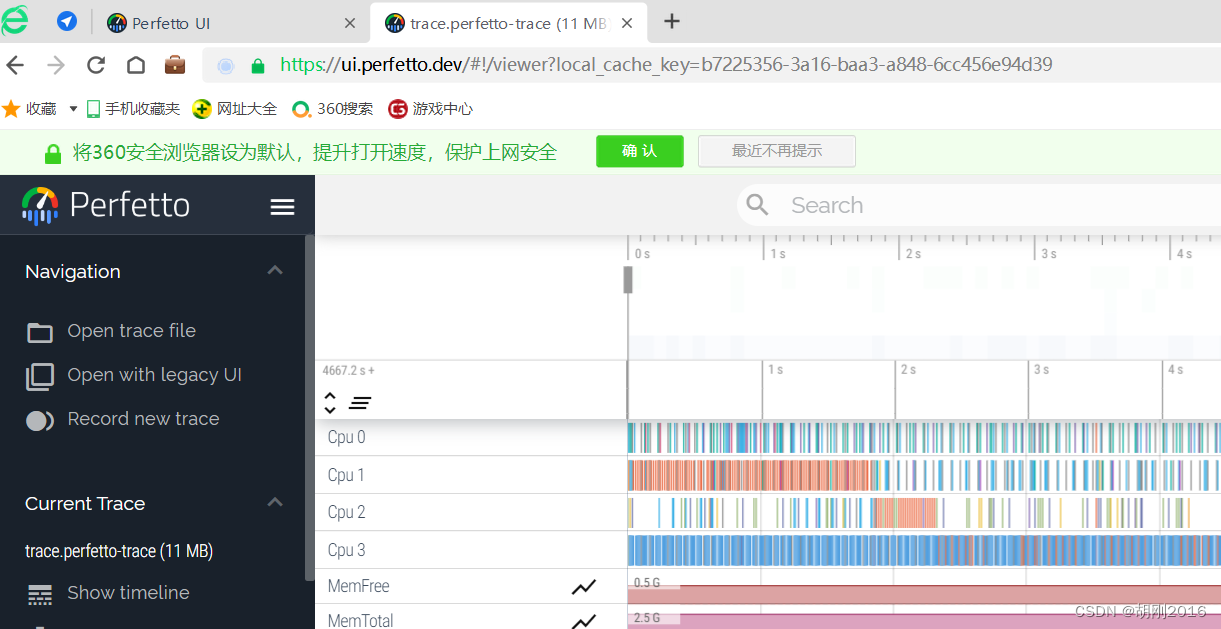This screenshot has width=1221, height=629.
Task: Click Open with legacy UI
Action: pyautogui.click(x=154, y=375)
